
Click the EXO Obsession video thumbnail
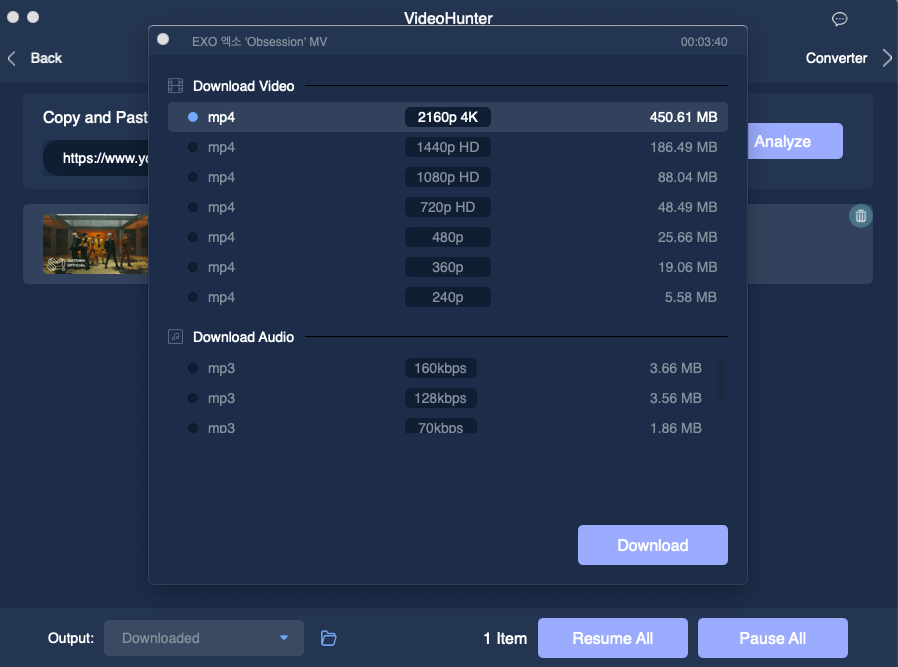coord(95,243)
